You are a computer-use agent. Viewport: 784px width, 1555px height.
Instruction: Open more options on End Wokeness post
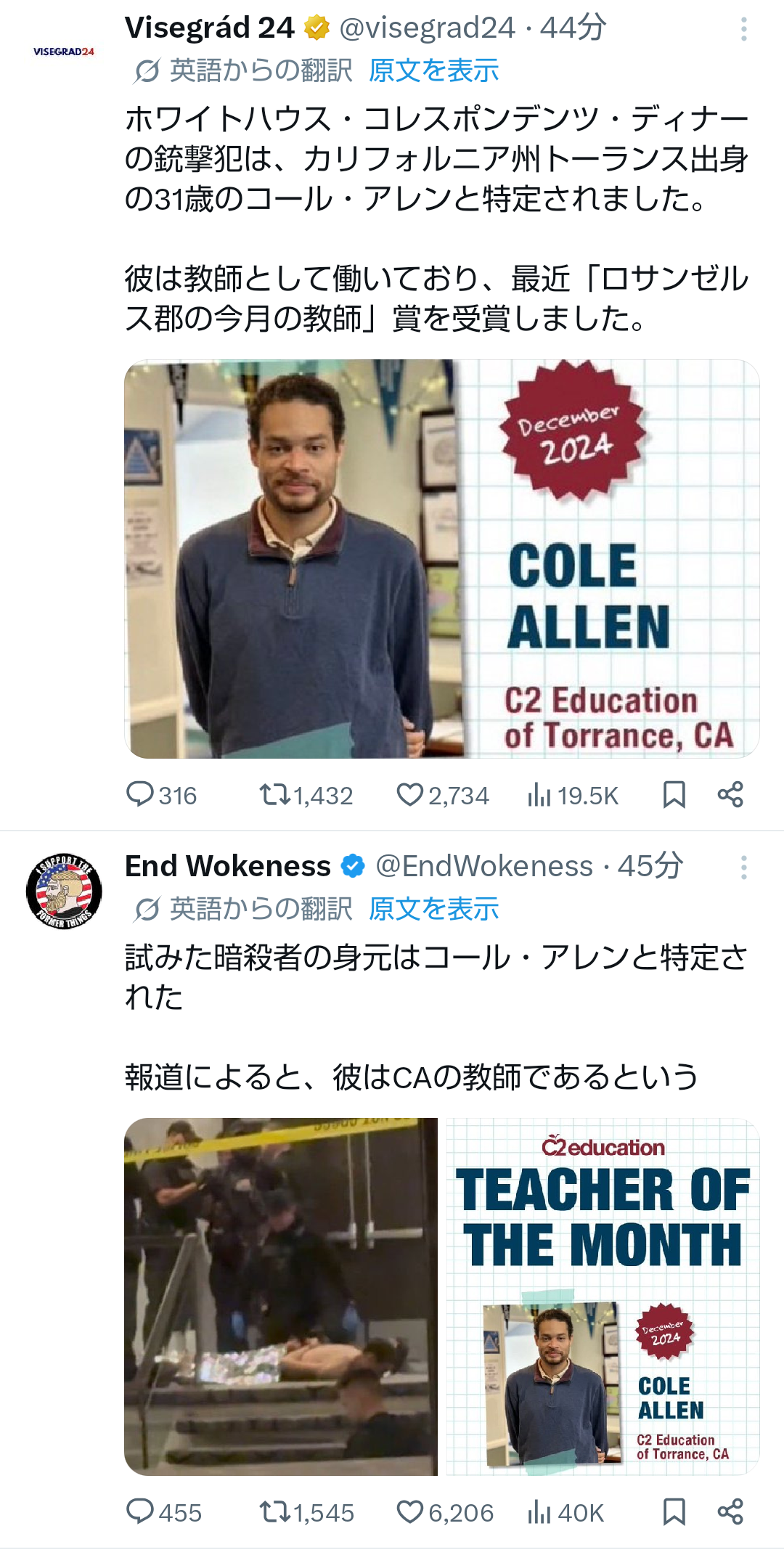[743, 867]
